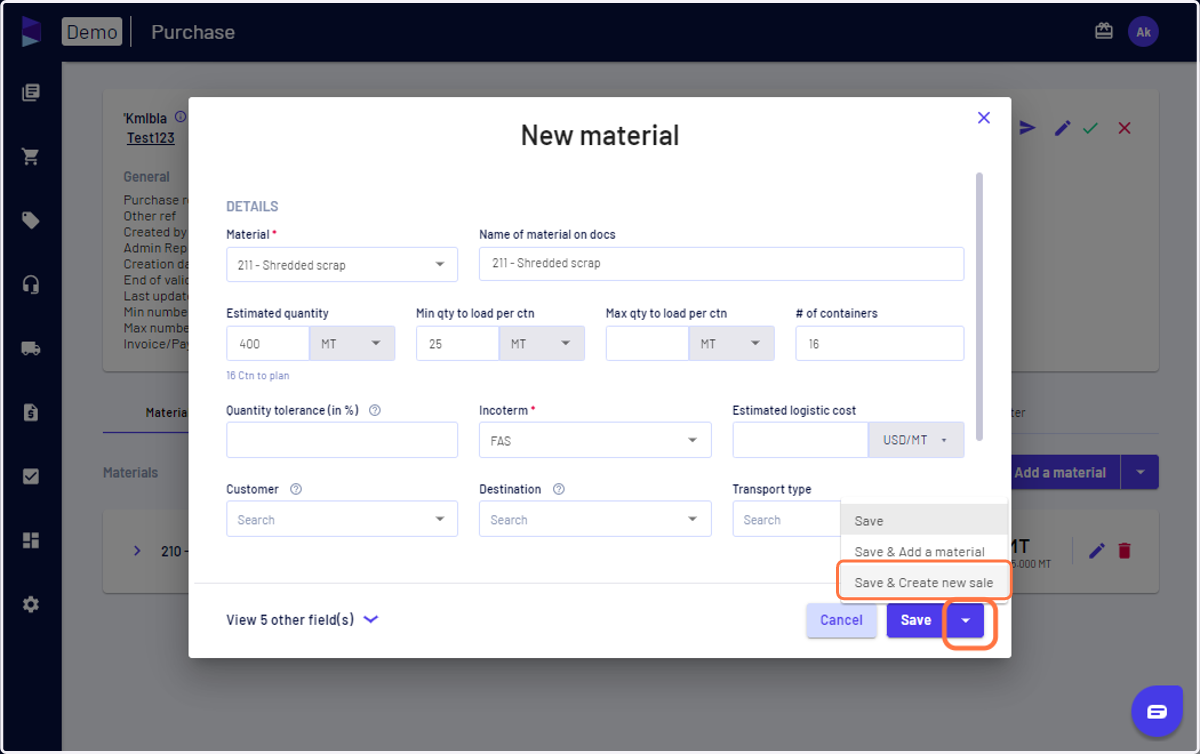Open Max qty per ctn unit dropdown
Image resolution: width=1200 pixels, height=754 pixels.
pyautogui.click(x=731, y=344)
